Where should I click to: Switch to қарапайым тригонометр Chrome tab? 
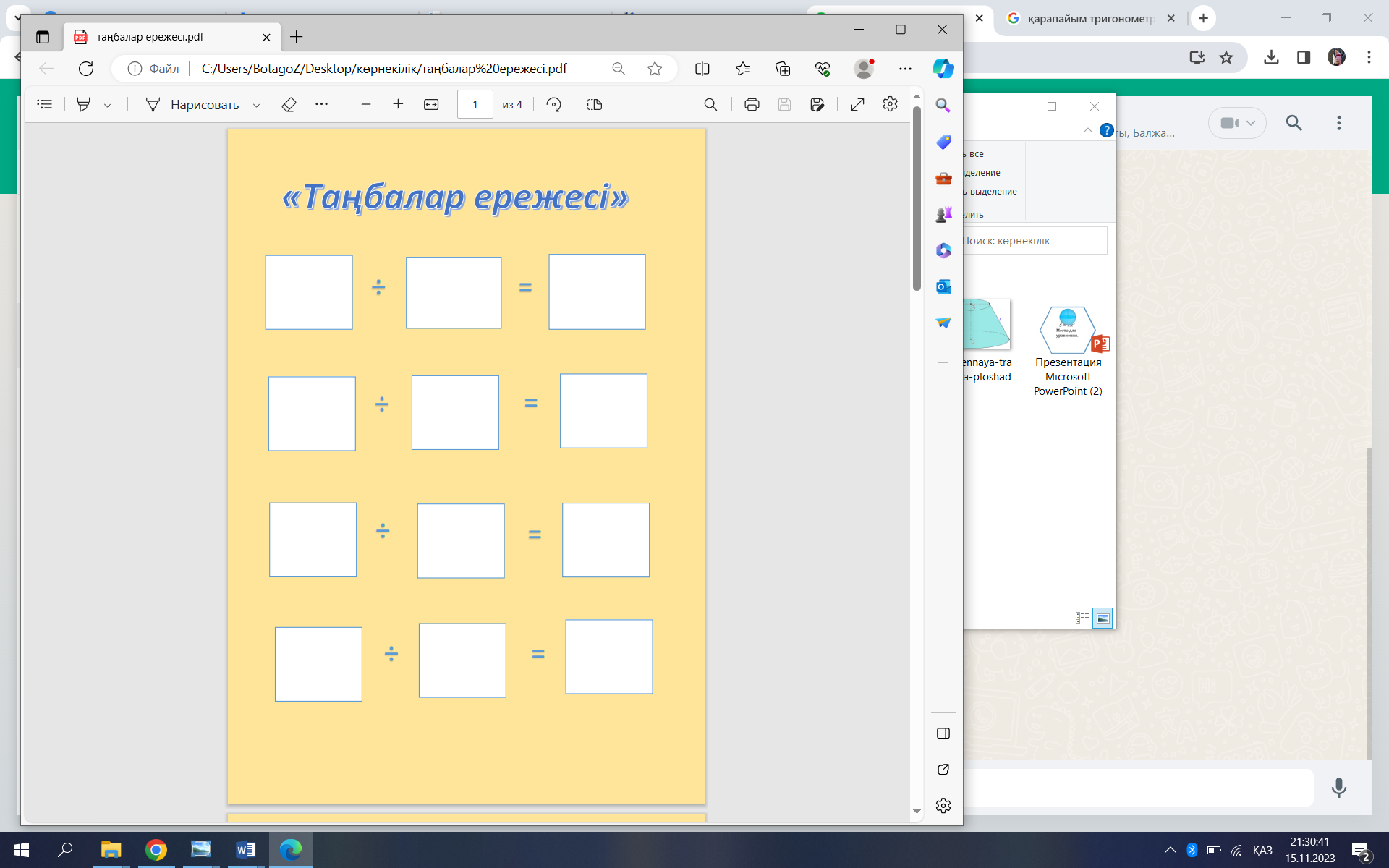click(x=1090, y=19)
